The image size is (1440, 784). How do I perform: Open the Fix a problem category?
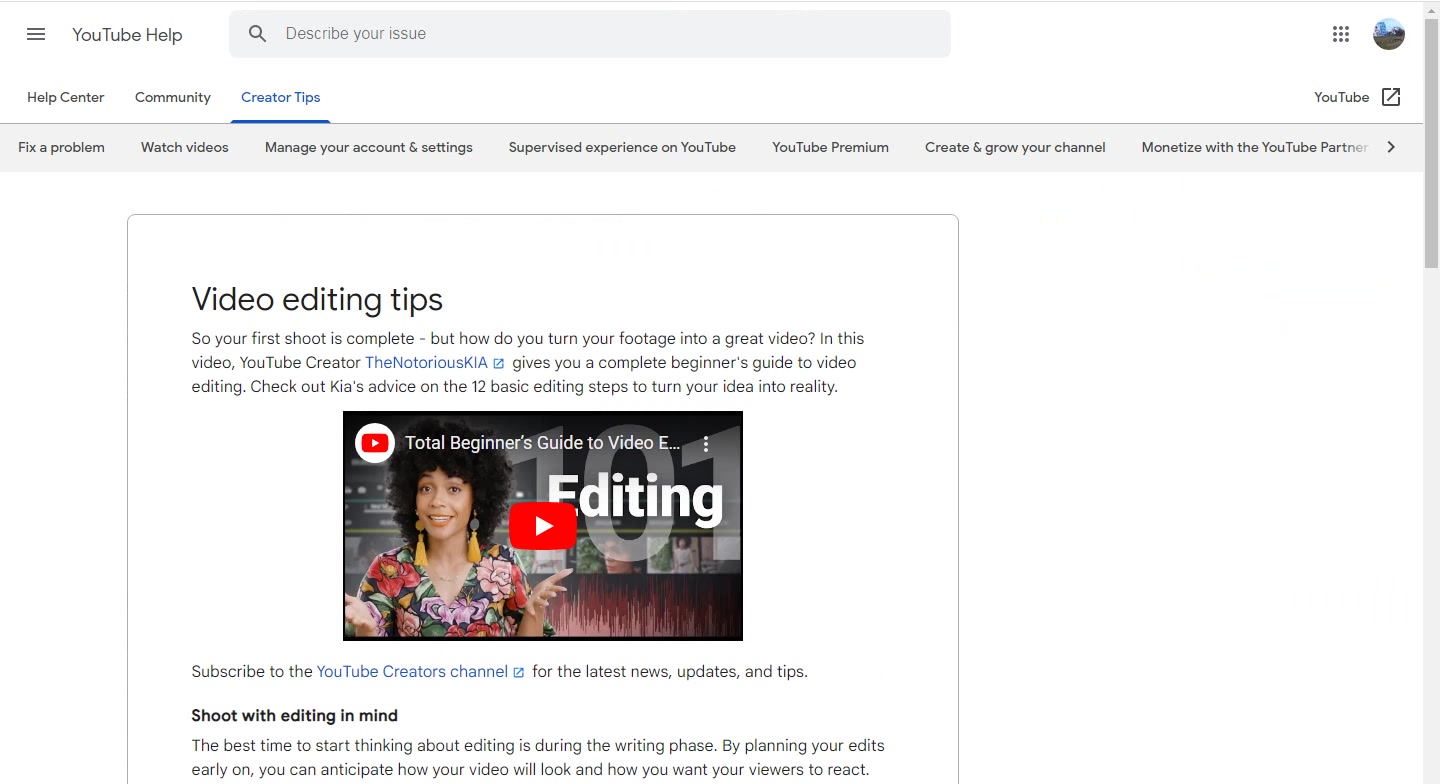pyautogui.click(x=61, y=147)
